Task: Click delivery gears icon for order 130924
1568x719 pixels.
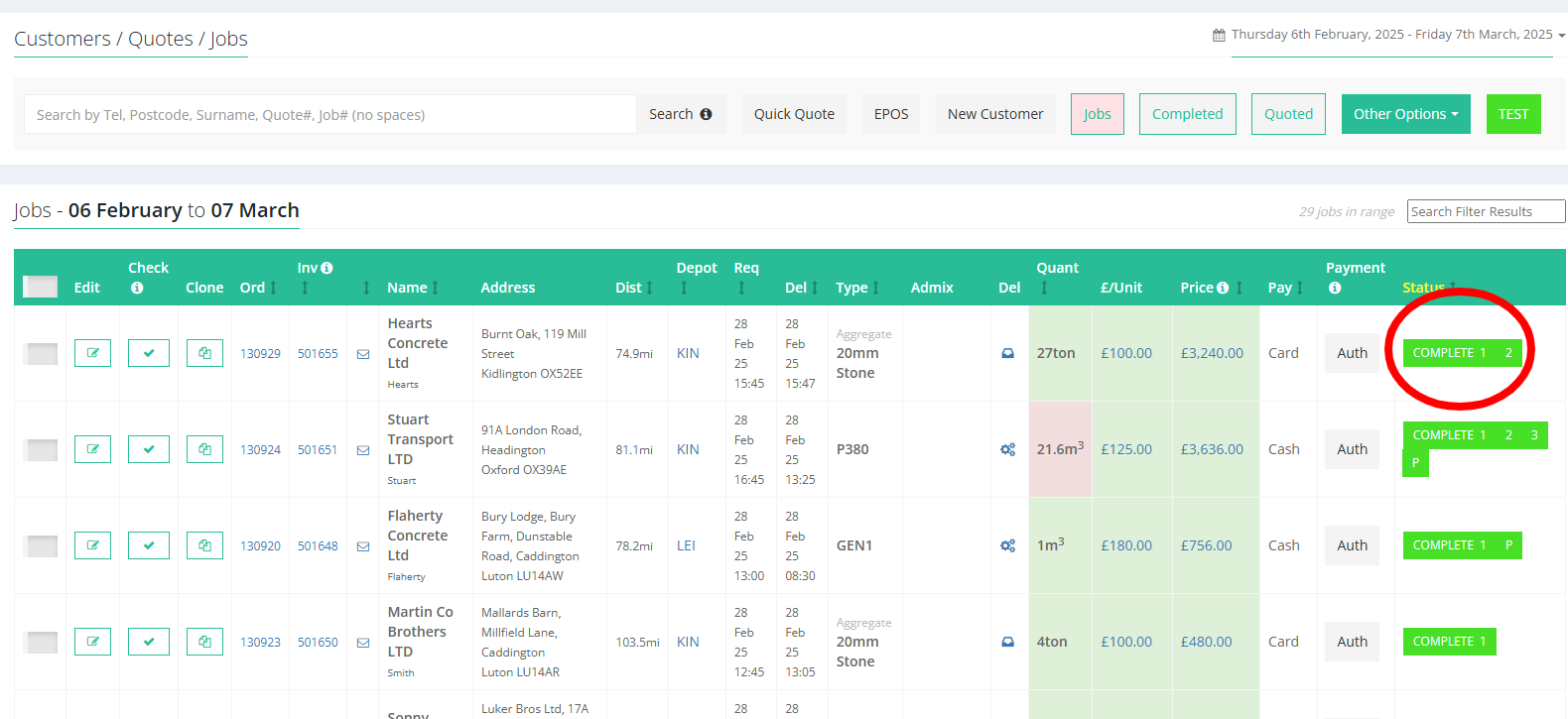Action: pos(1007,449)
